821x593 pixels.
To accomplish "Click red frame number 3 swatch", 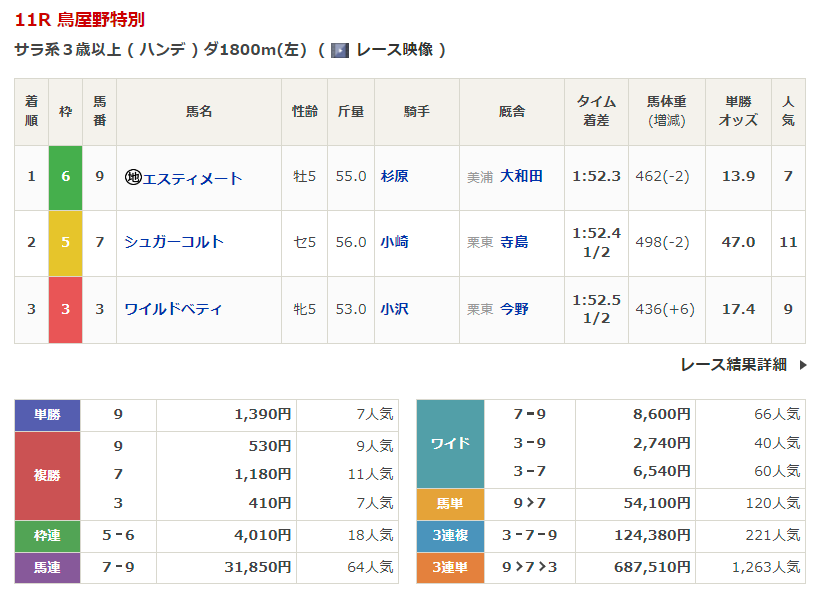I will pos(65,309).
